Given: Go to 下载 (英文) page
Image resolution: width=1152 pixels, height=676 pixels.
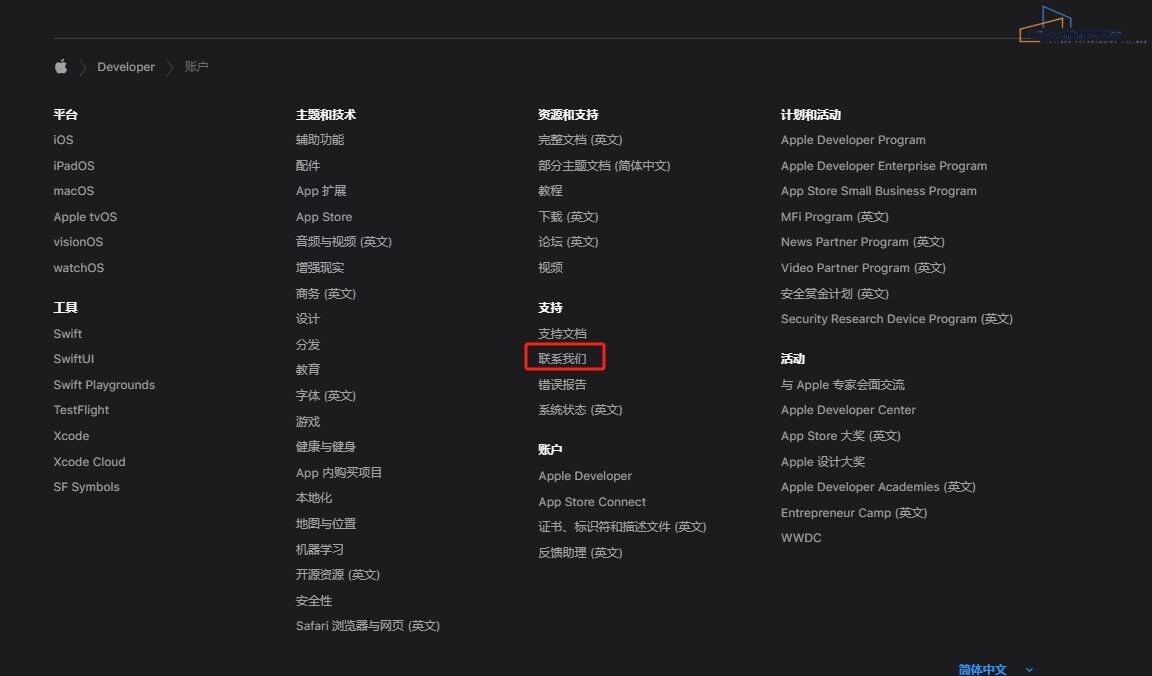Looking at the screenshot, I should [x=568, y=217].
